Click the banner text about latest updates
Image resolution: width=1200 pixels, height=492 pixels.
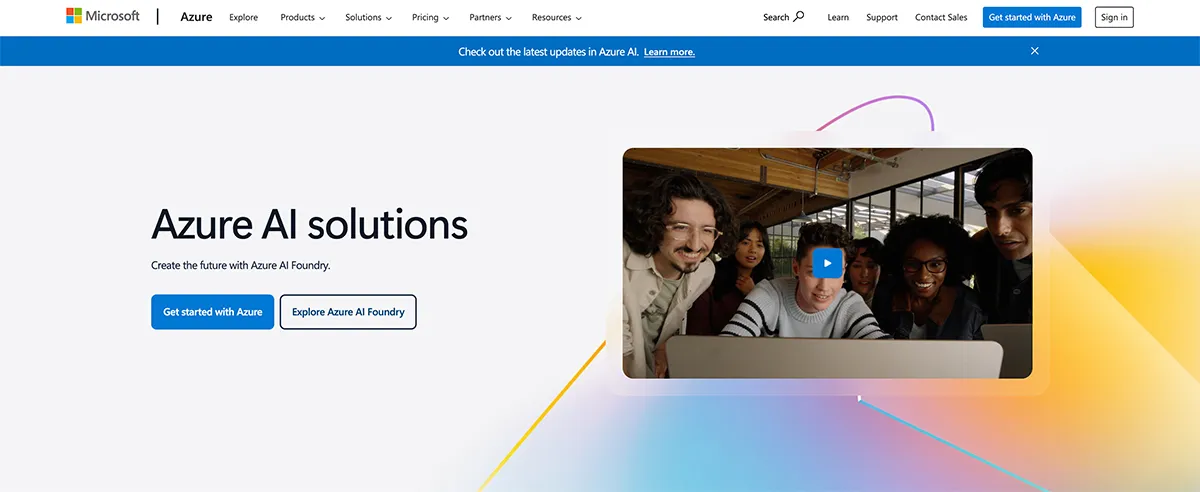tap(548, 52)
